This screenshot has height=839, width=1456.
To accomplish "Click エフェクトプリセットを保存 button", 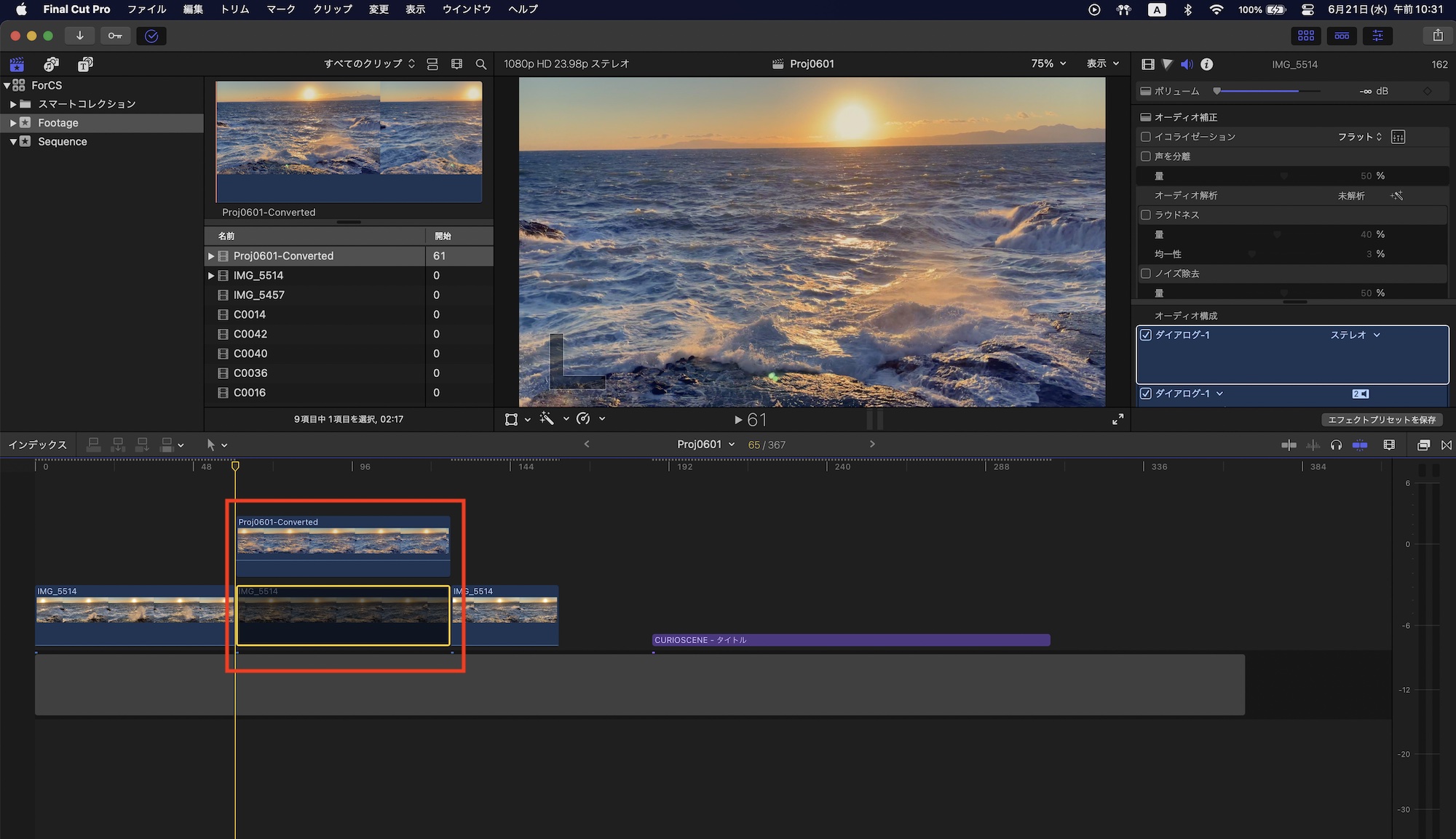I will pyautogui.click(x=1381, y=420).
